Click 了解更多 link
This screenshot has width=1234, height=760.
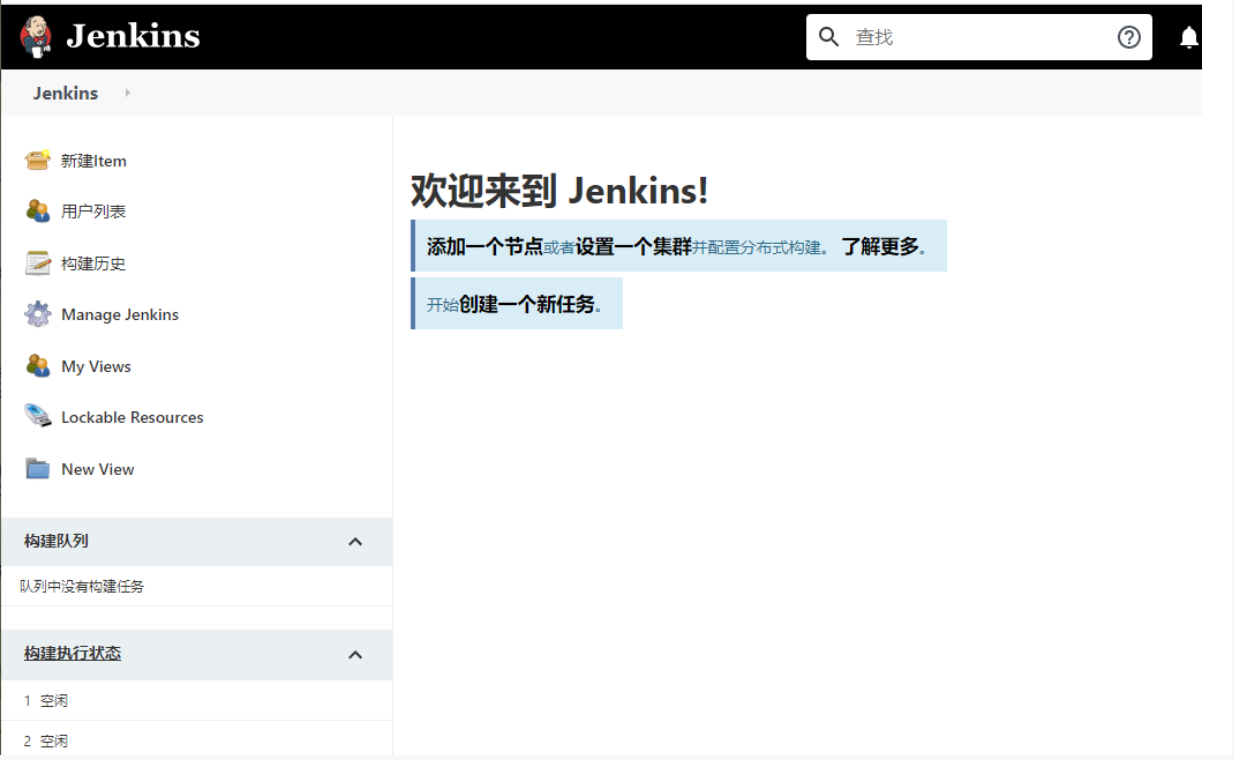879,246
